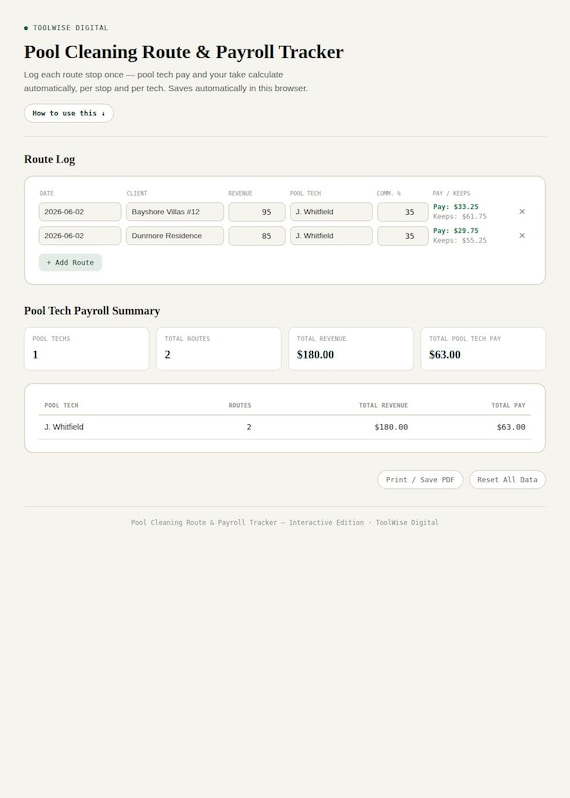
Task: Edit the date field for Bayshore Villas row
Action: click(80, 212)
